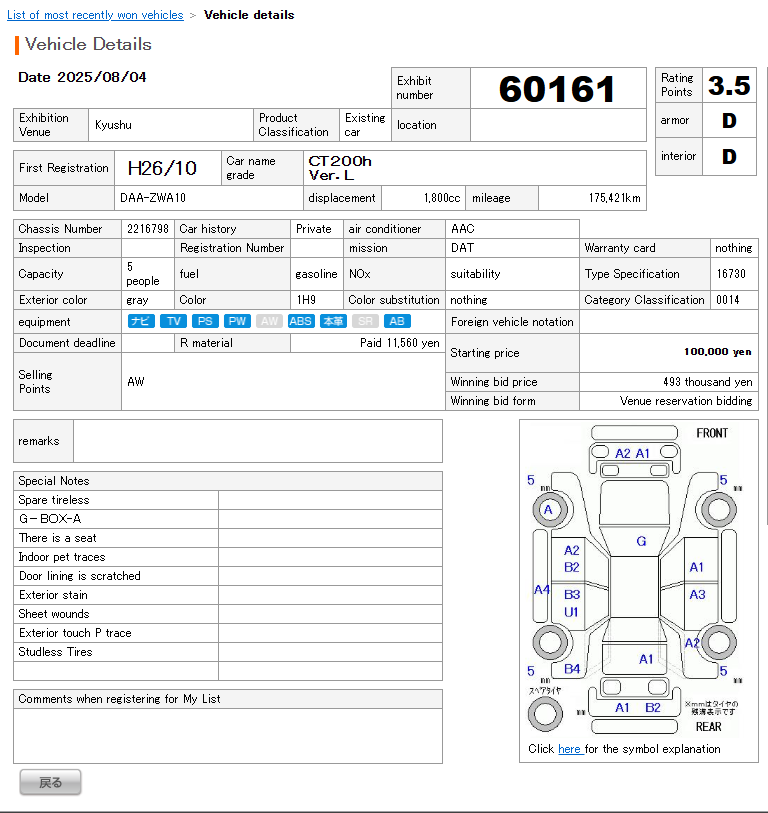This screenshot has height=813, width=768.
Task: Open the symbol explanation 'here' link
Action: 569,749
